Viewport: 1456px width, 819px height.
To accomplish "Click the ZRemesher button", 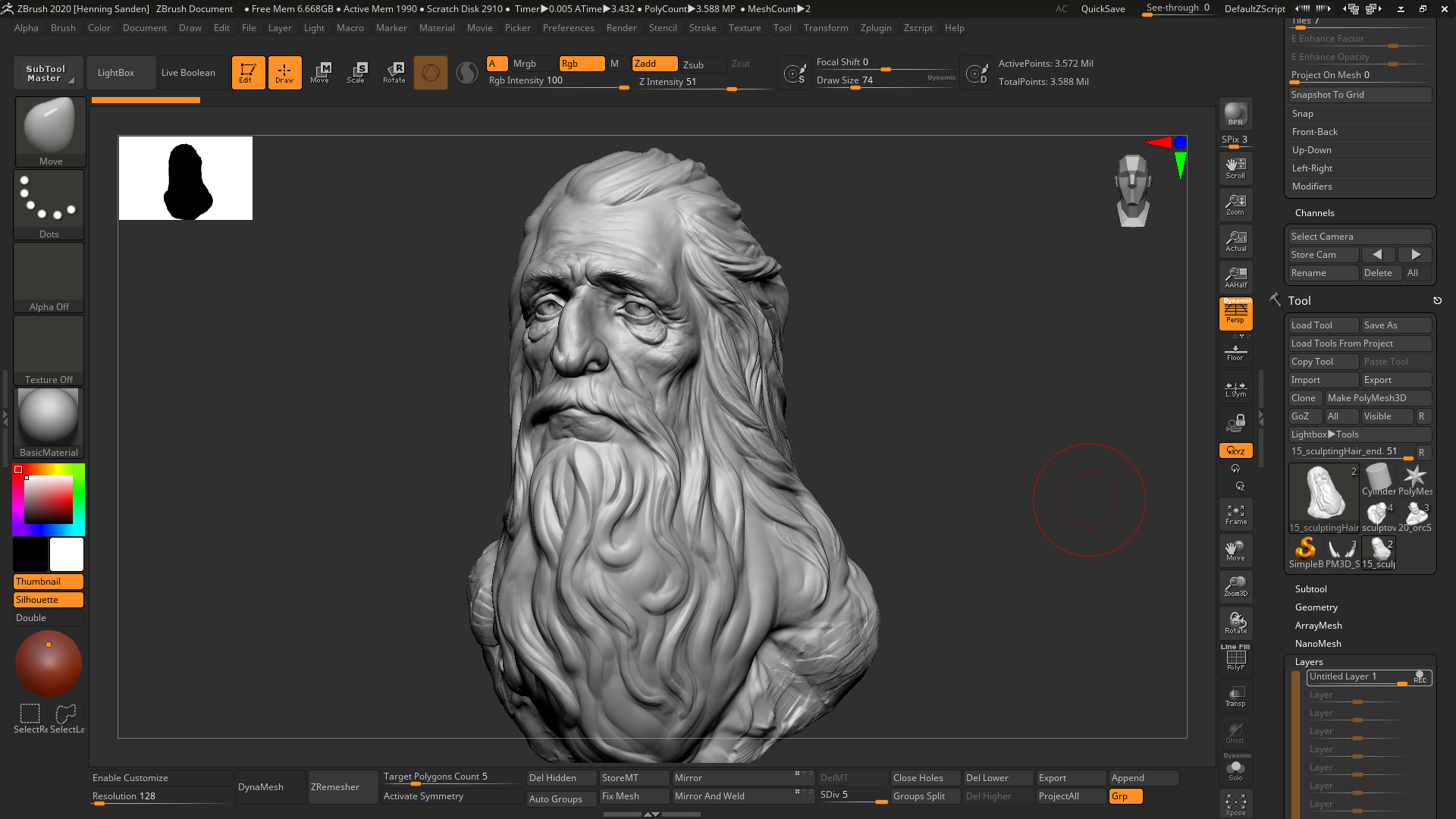I will [344, 787].
